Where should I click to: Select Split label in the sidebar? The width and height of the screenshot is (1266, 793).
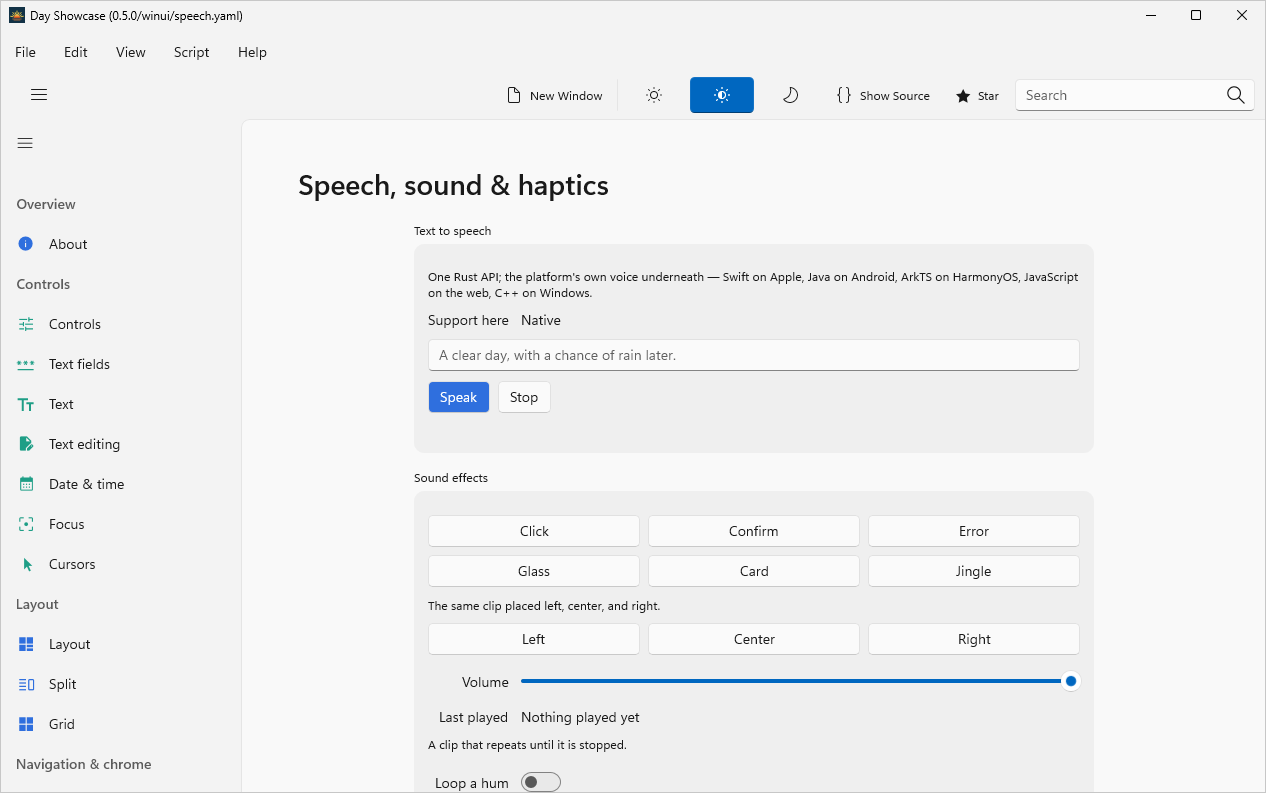[63, 684]
